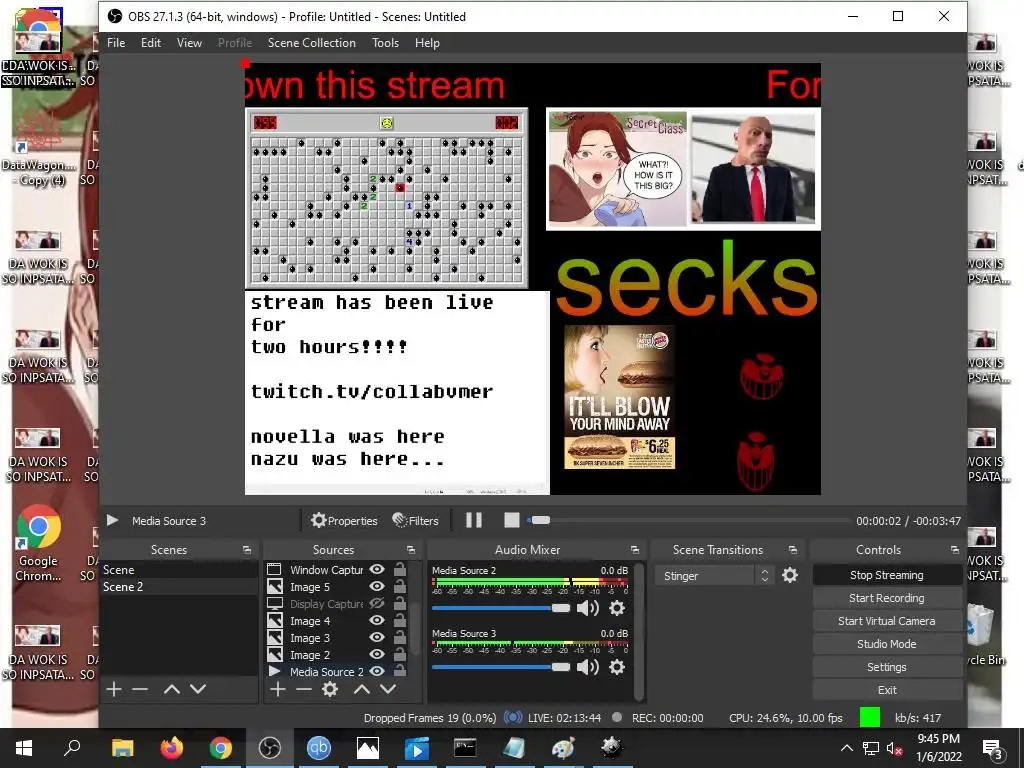The width and height of the screenshot is (1024, 768).
Task: Remove selected scene with minus icon
Action: coord(140,689)
